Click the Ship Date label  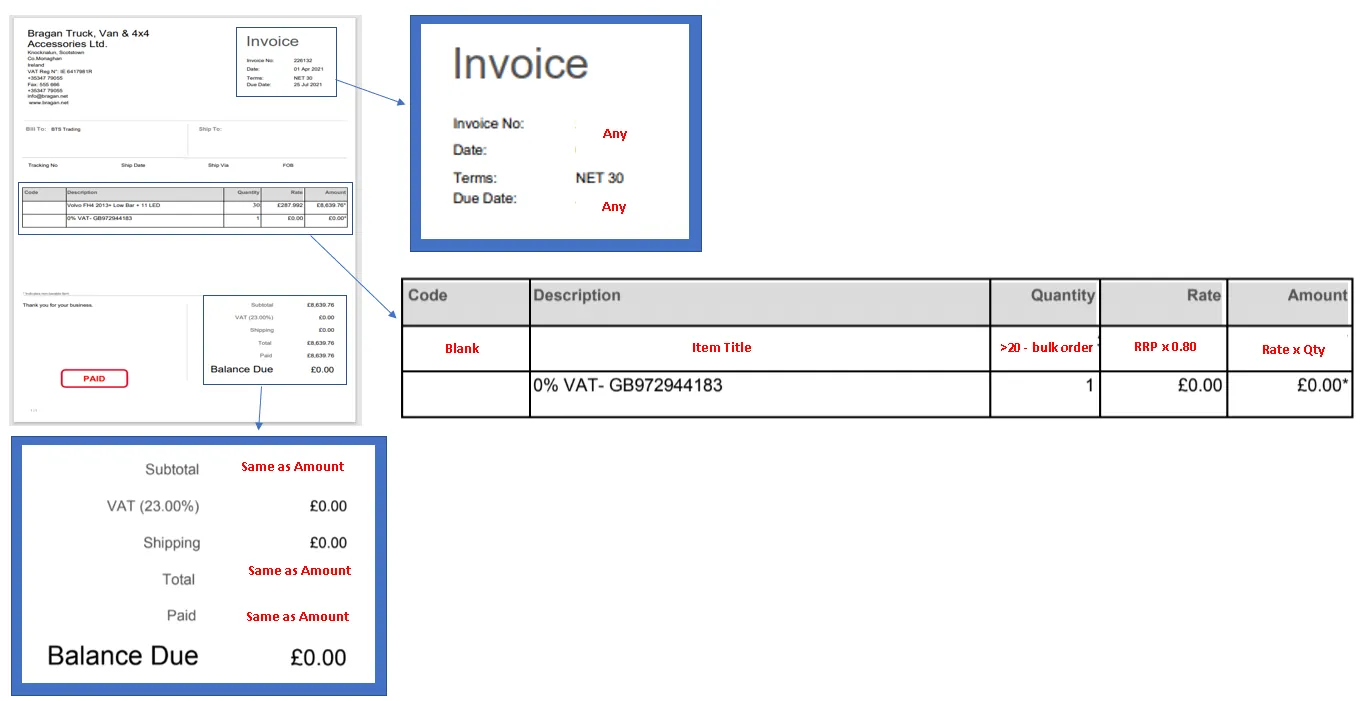click(133, 165)
